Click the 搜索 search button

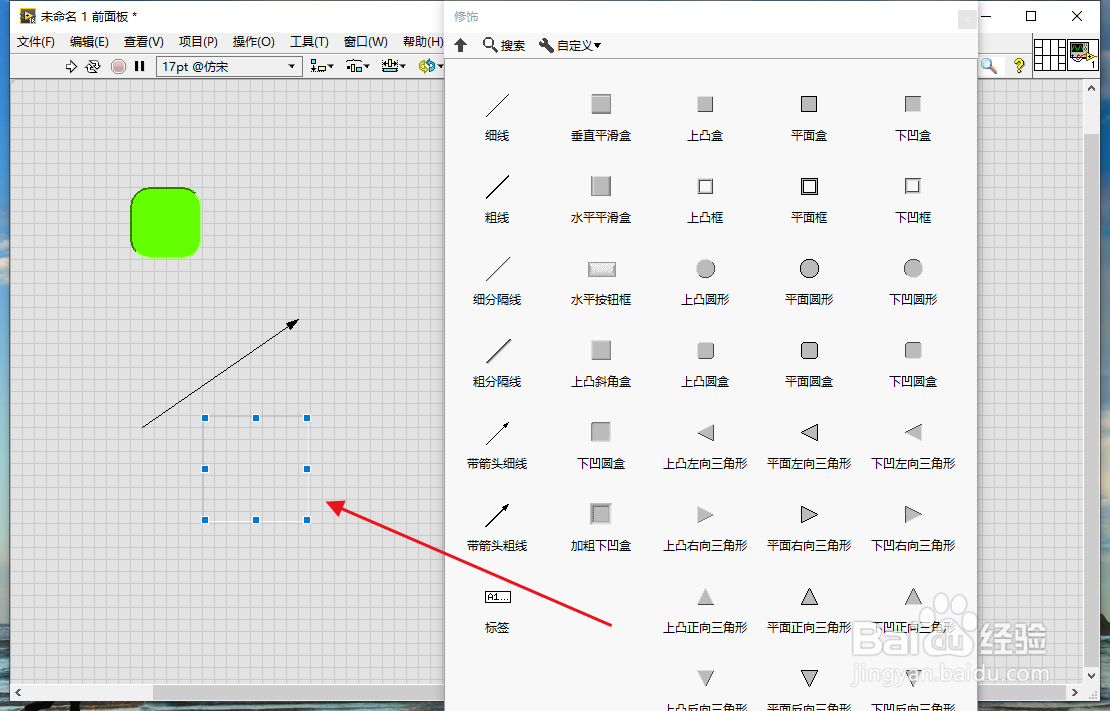tap(504, 45)
